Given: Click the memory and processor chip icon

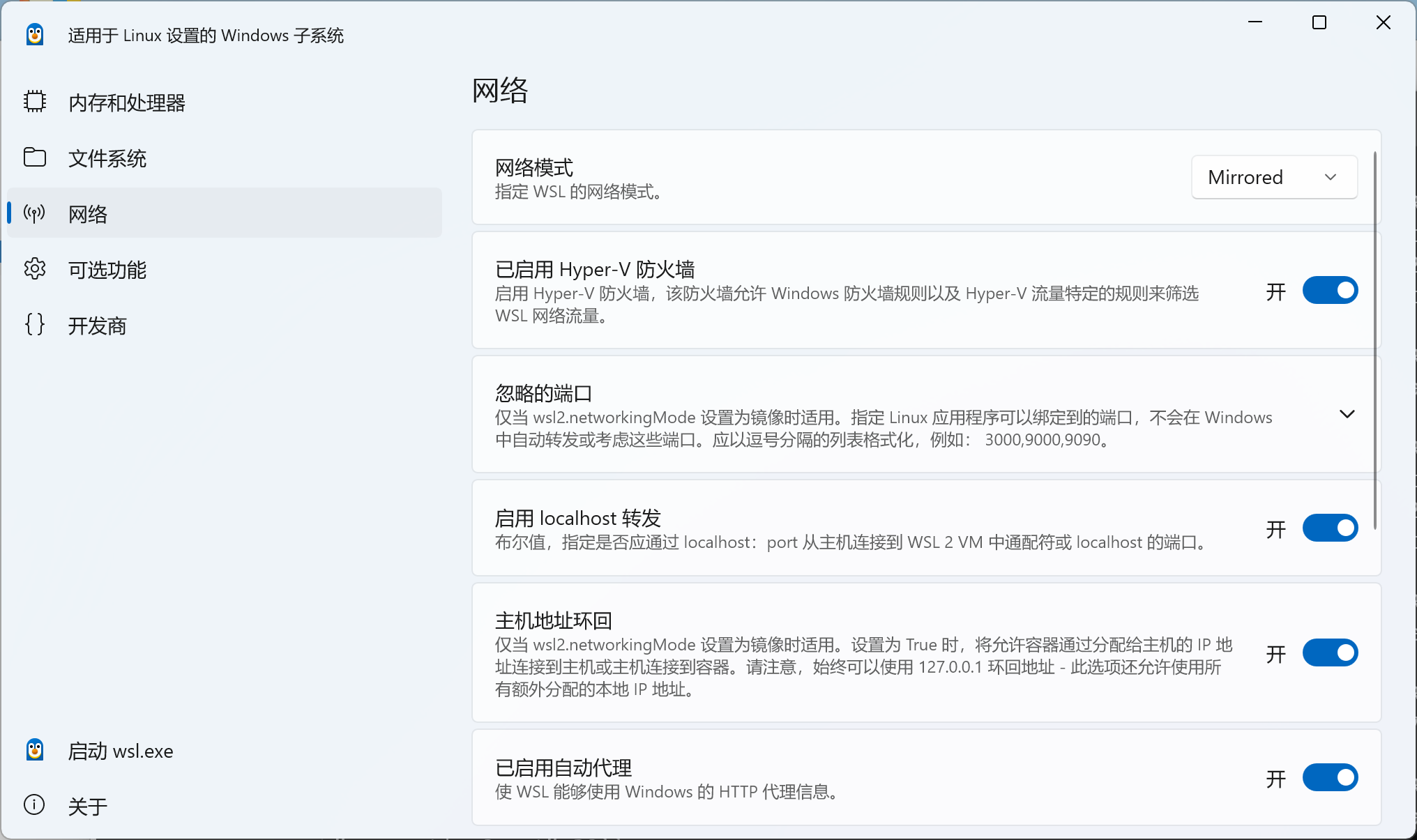Looking at the screenshot, I should 34,102.
